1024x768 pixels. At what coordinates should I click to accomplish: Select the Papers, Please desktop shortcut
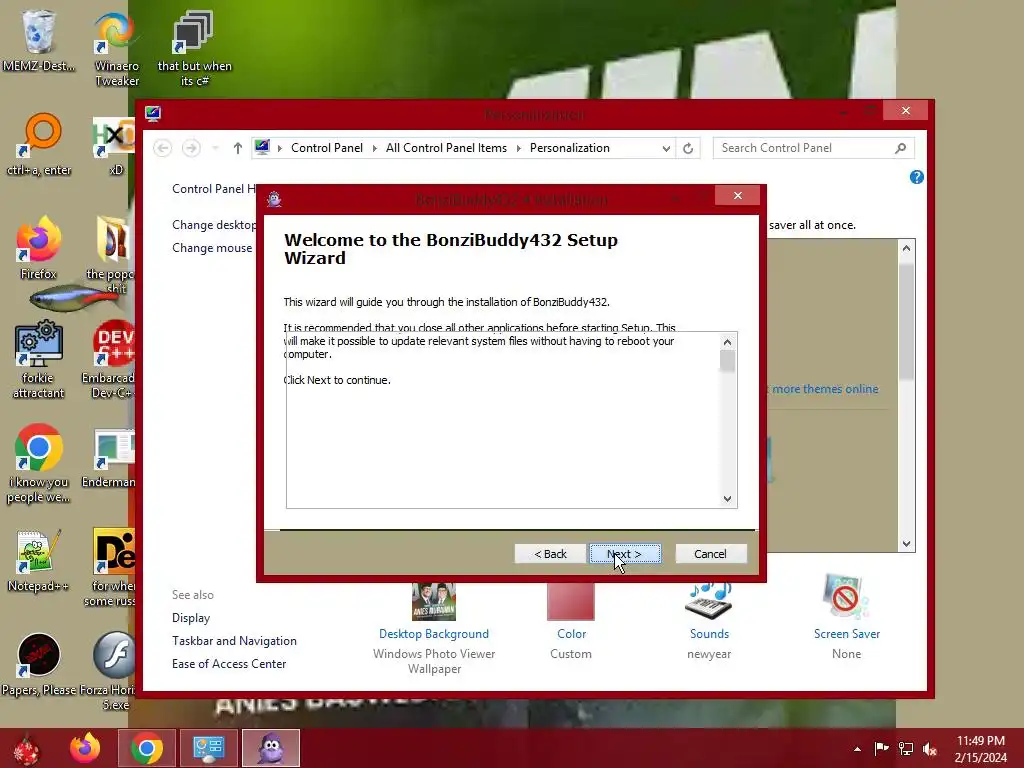pyautogui.click(x=39, y=663)
